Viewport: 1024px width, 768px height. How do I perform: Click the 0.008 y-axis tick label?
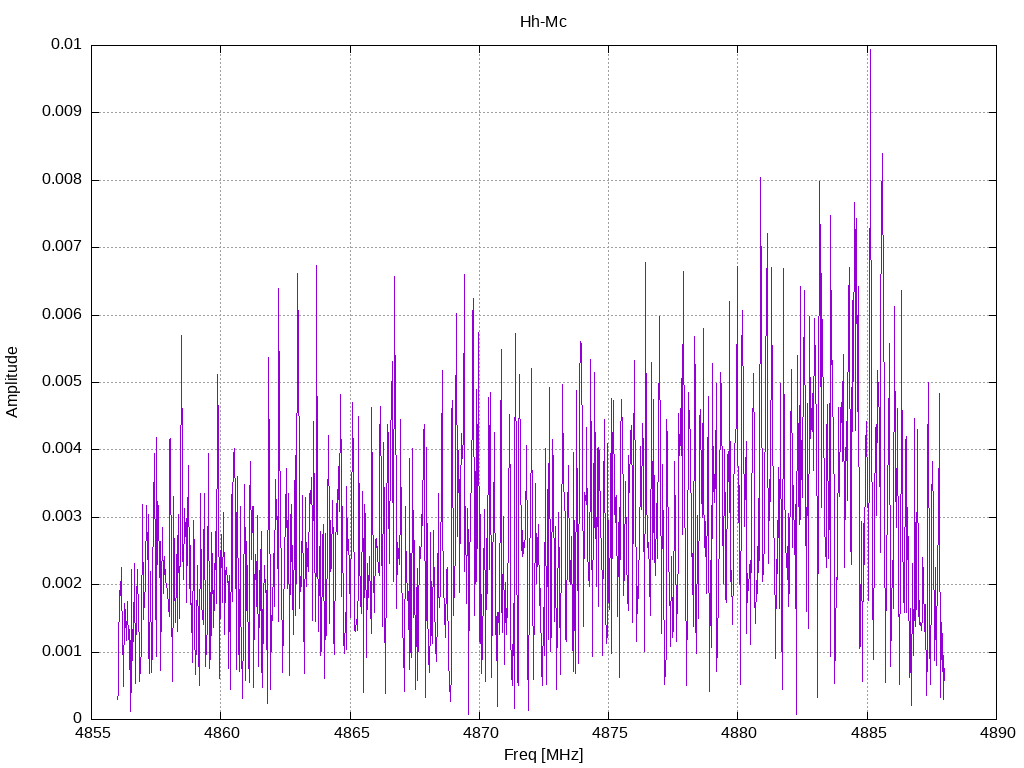coord(62,180)
